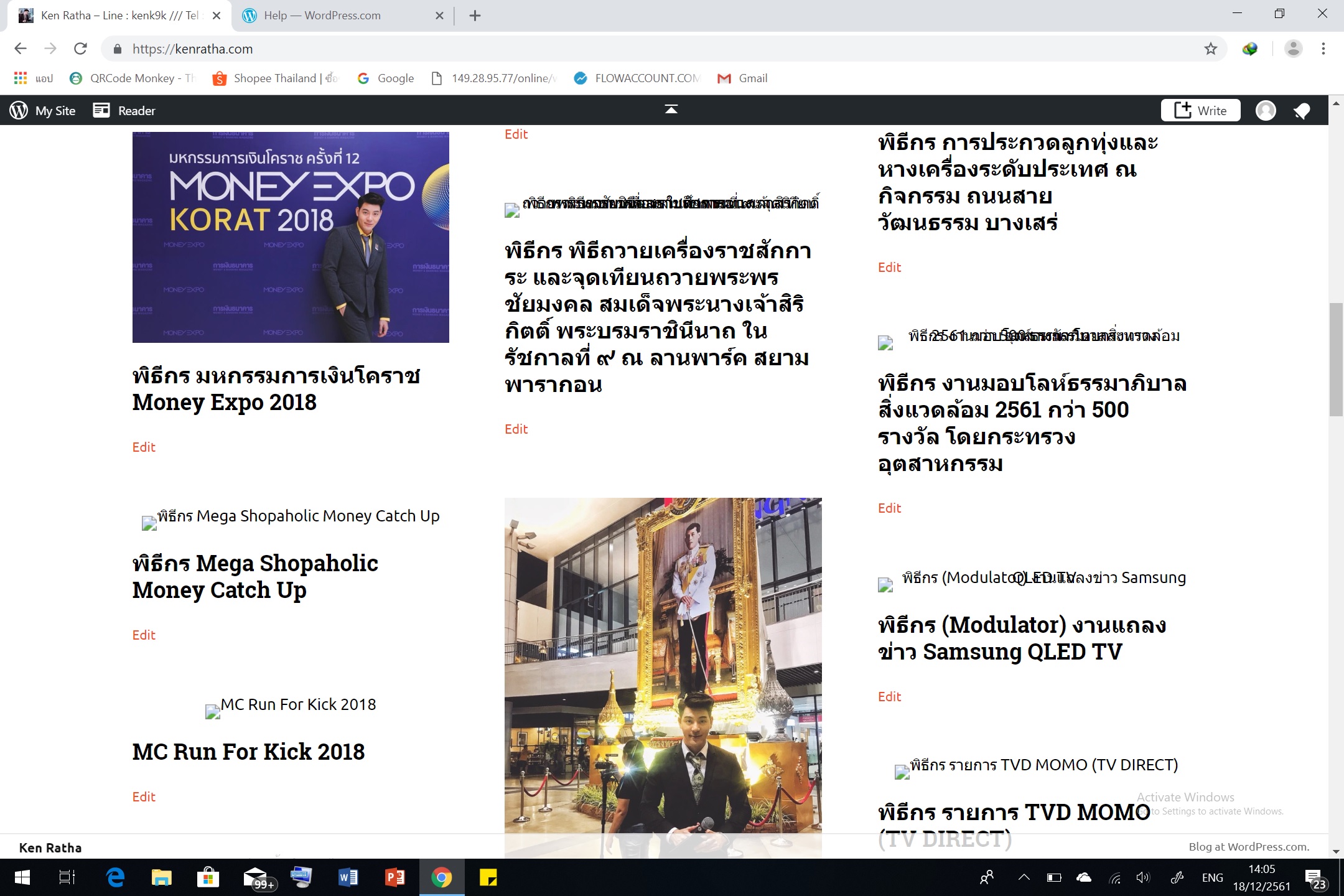Viewport: 1344px width, 896px height.
Task: Edit the Money Expo 2018 post
Action: tap(144, 447)
